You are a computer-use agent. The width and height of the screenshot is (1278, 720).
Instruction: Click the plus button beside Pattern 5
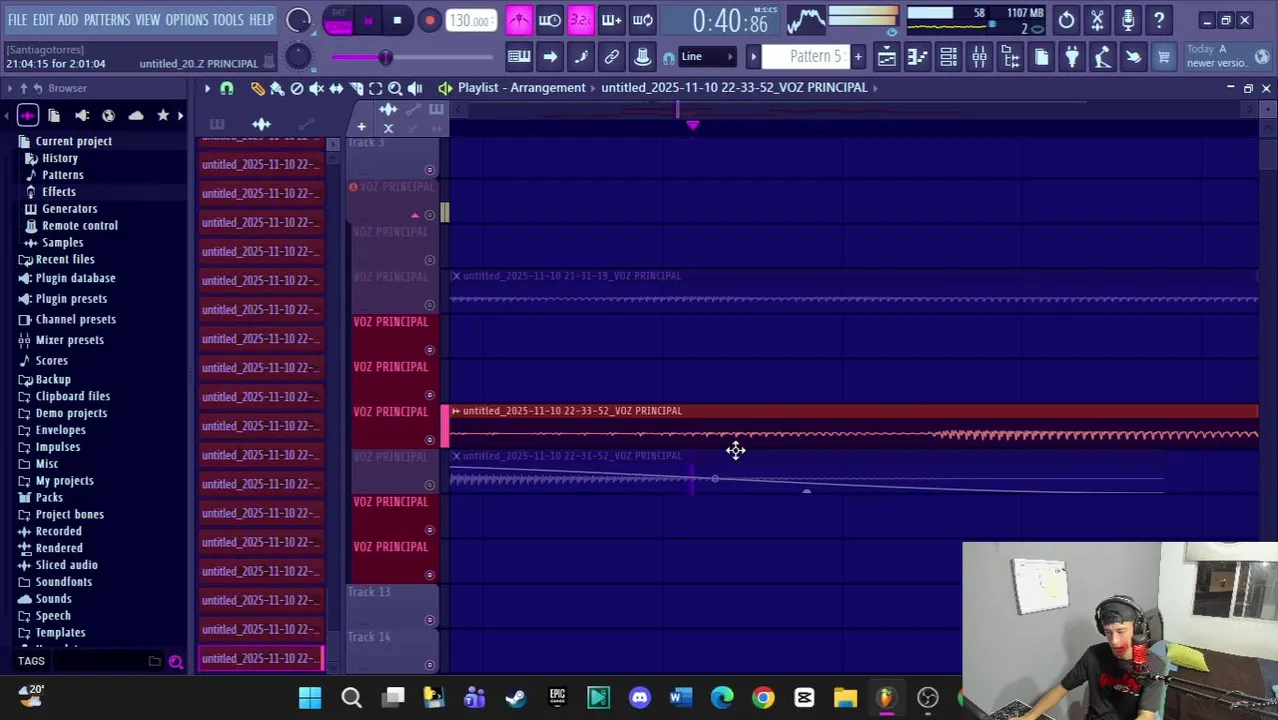[x=857, y=57]
